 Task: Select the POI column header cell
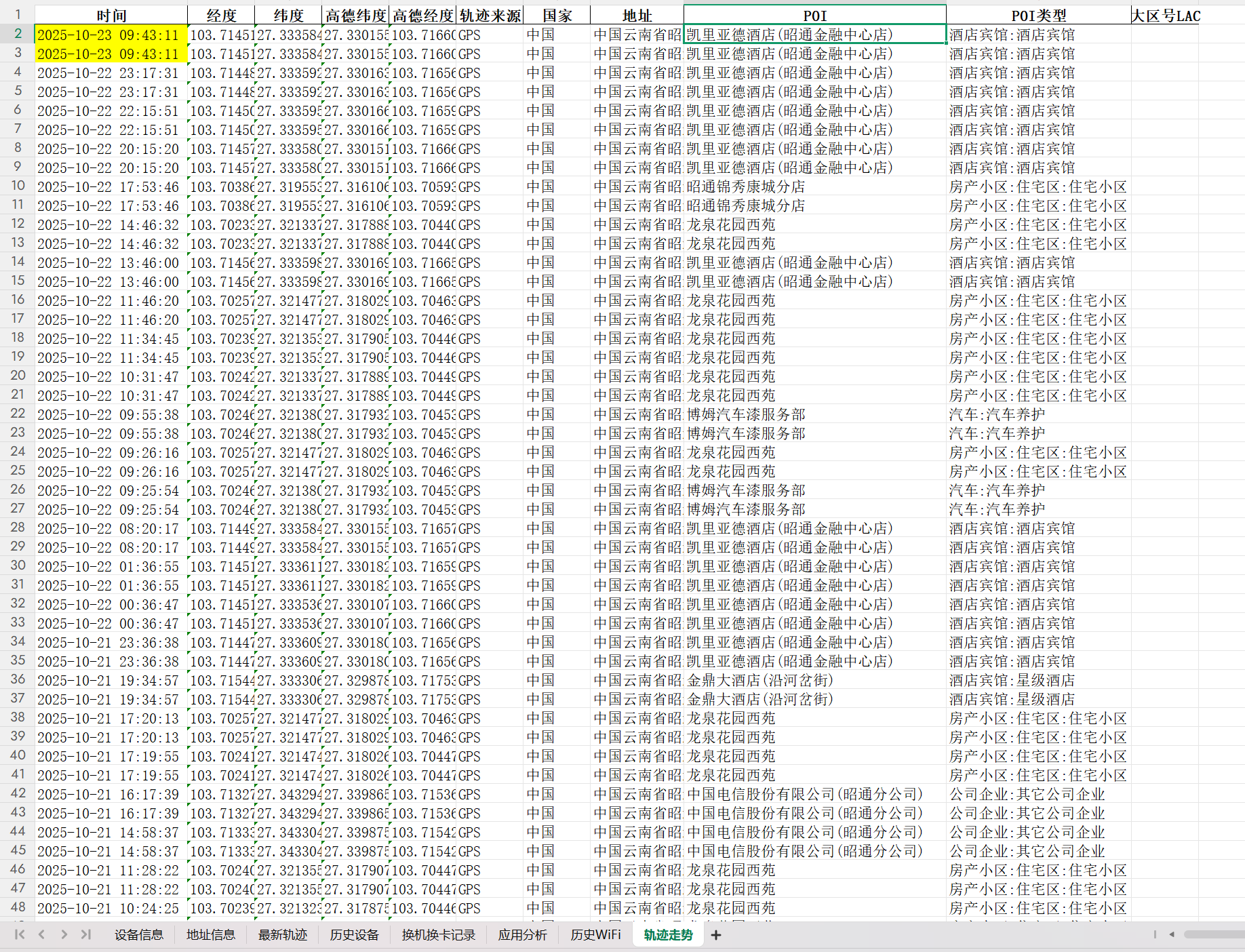[814, 16]
